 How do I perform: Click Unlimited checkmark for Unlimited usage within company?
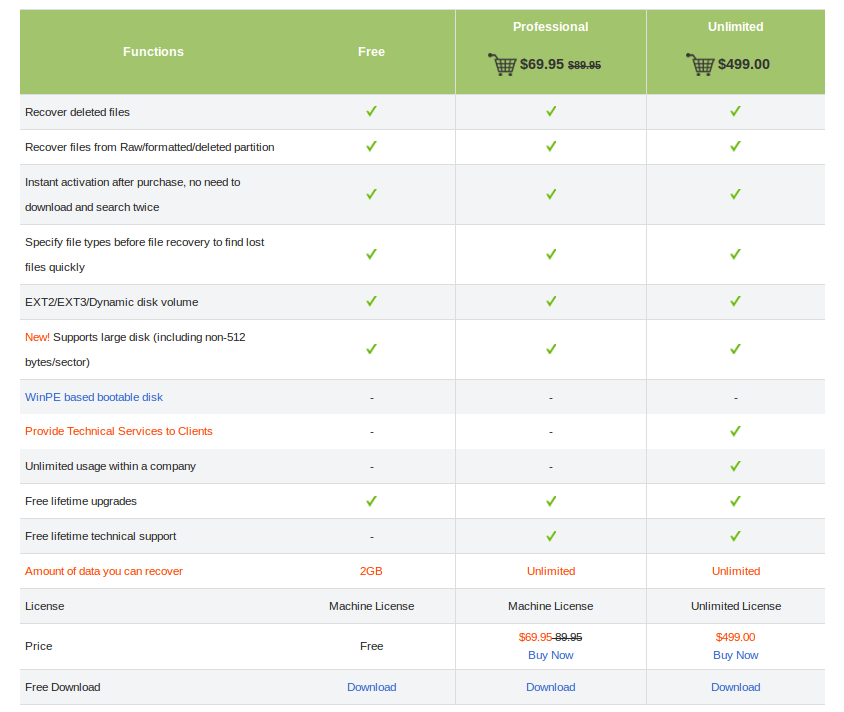pyautogui.click(x=735, y=466)
